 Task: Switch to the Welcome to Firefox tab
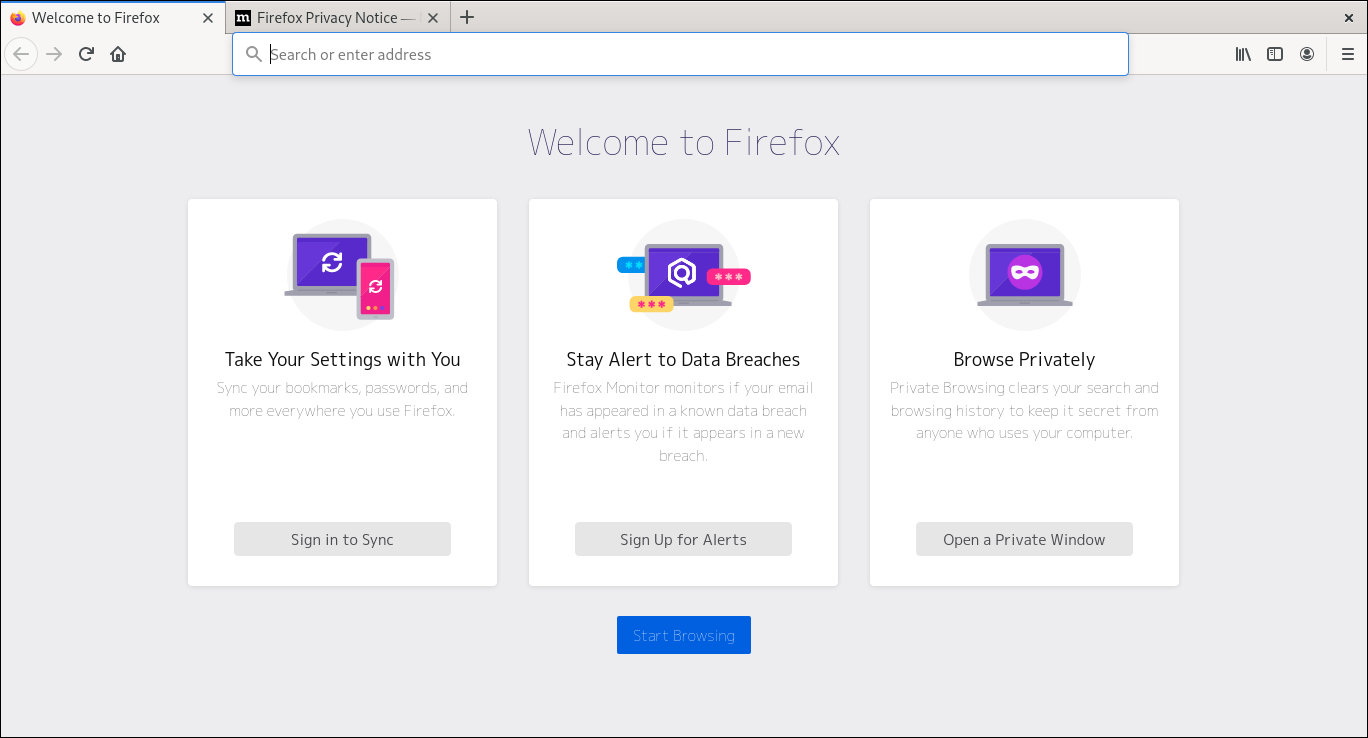(112, 17)
